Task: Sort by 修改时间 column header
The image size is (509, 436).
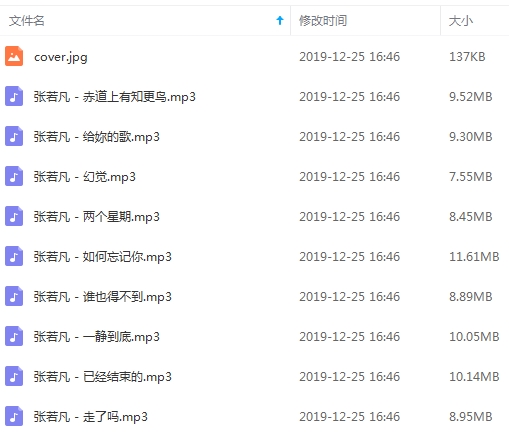Action: click(323, 21)
